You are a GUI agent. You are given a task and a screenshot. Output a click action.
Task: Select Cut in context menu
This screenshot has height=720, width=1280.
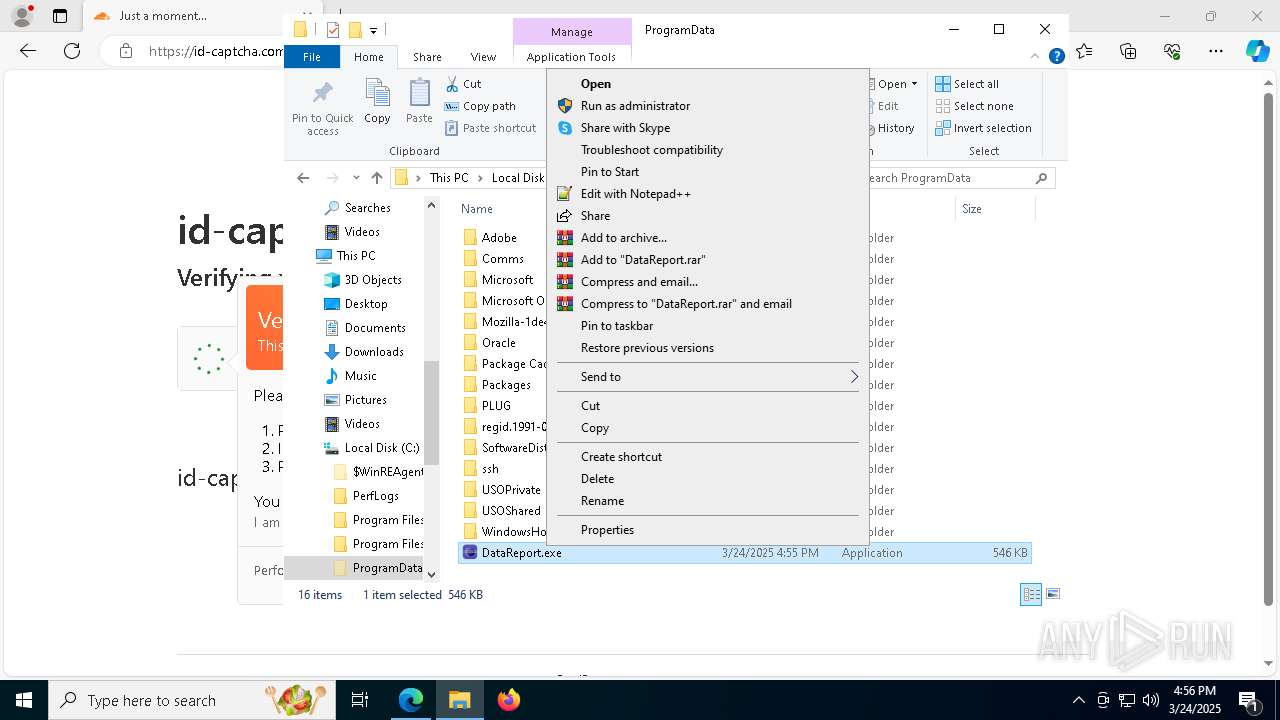708,406
